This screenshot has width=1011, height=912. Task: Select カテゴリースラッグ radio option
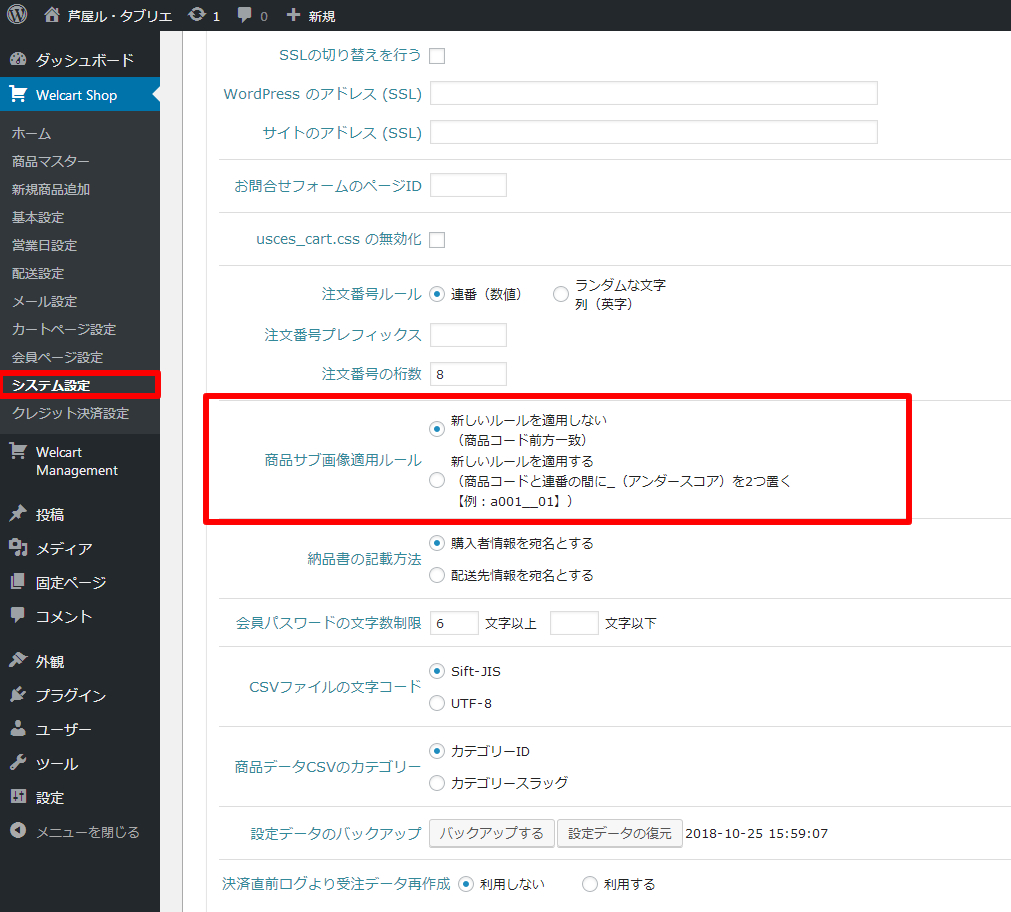437,782
